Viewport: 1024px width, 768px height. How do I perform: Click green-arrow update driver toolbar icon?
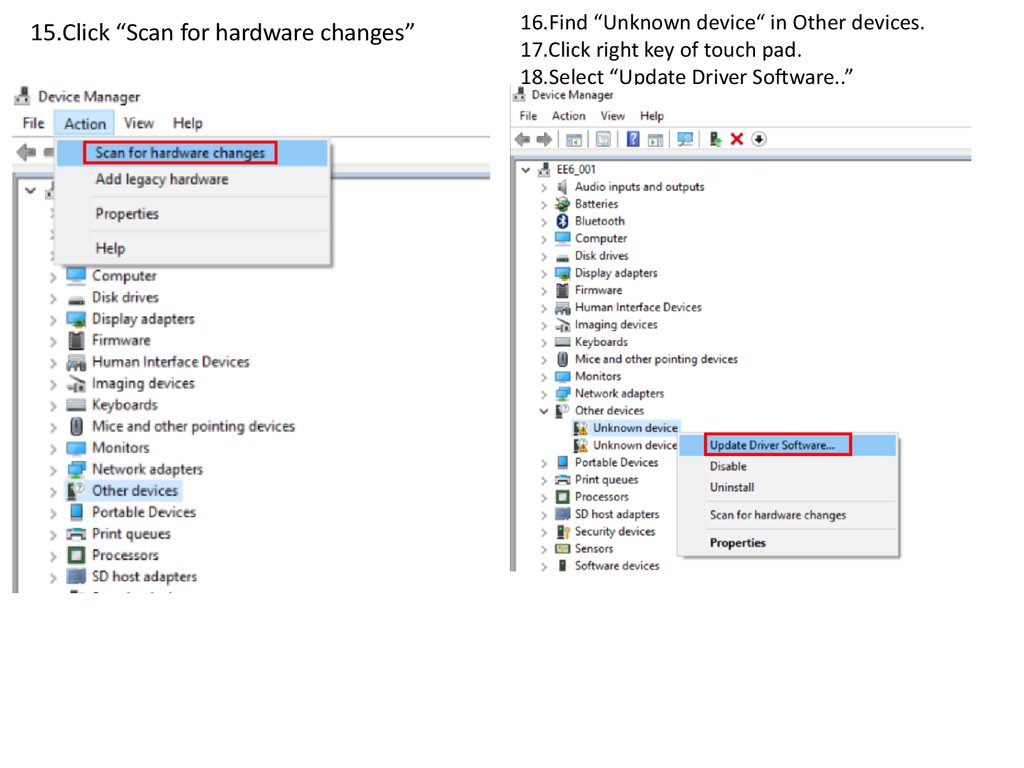(716, 139)
